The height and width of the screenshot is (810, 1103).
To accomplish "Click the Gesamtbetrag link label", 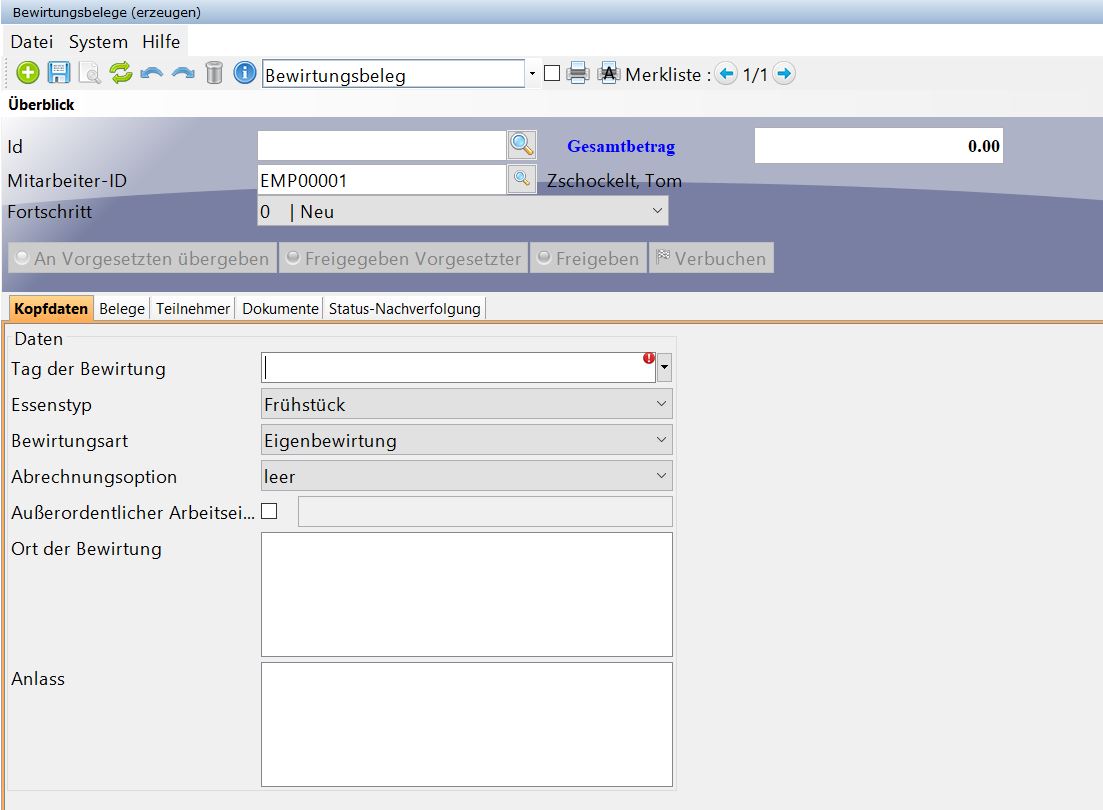I will [x=621, y=147].
